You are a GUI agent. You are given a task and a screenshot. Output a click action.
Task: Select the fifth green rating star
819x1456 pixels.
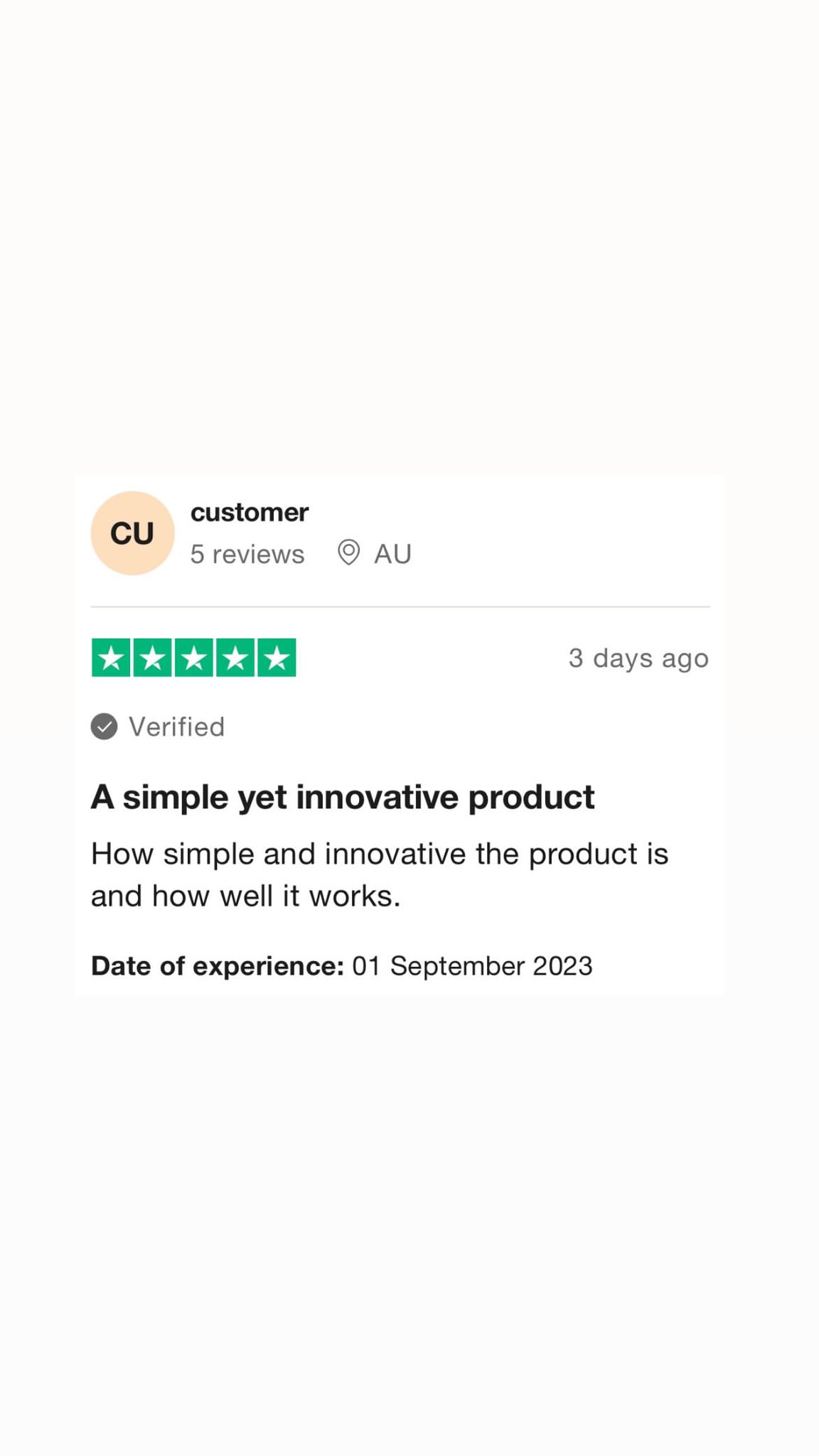(x=277, y=658)
